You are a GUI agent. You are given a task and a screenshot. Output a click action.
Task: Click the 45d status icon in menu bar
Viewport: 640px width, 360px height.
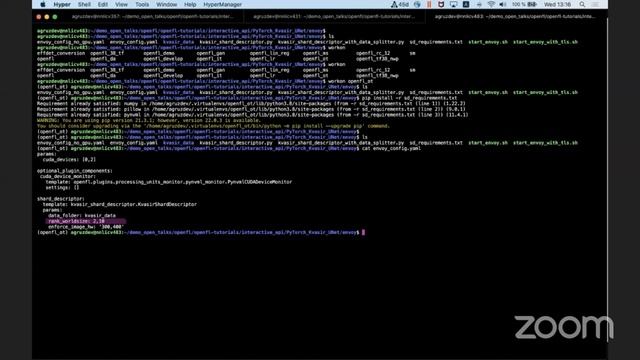[400, 4]
